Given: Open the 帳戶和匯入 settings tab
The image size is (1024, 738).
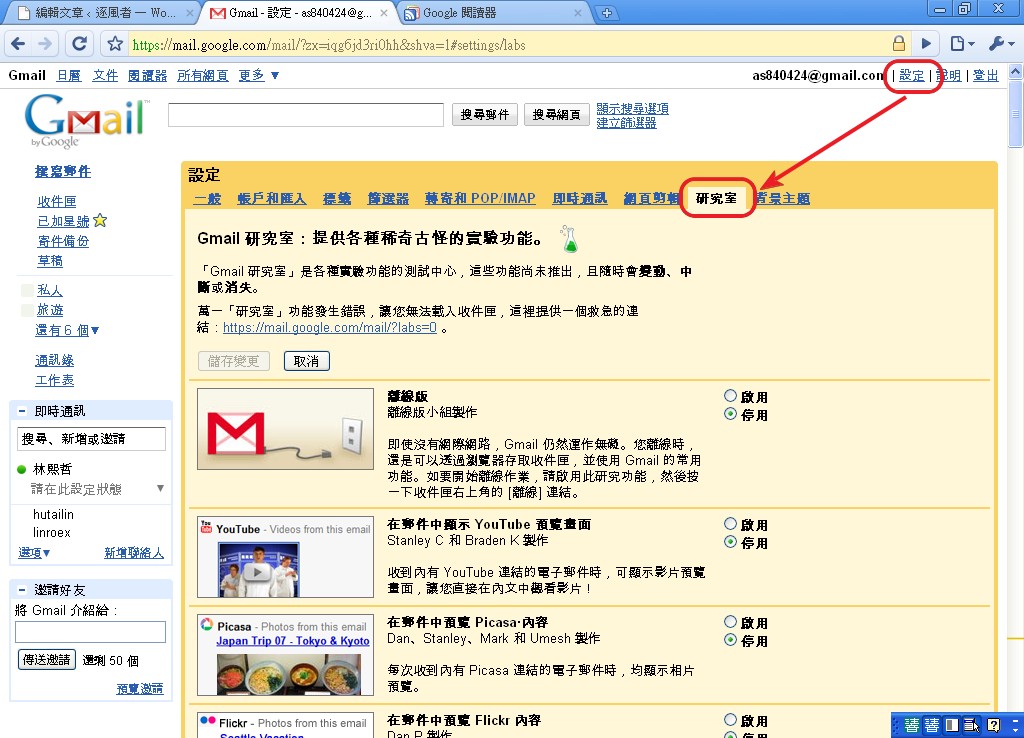Looking at the screenshot, I should pyautogui.click(x=272, y=199).
